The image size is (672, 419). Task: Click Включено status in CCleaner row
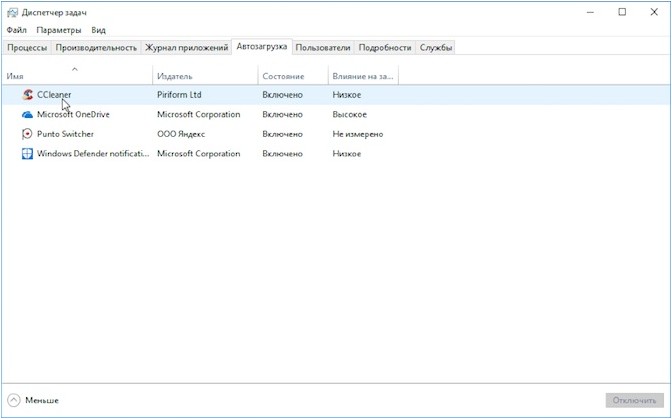[x=282, y=95]
